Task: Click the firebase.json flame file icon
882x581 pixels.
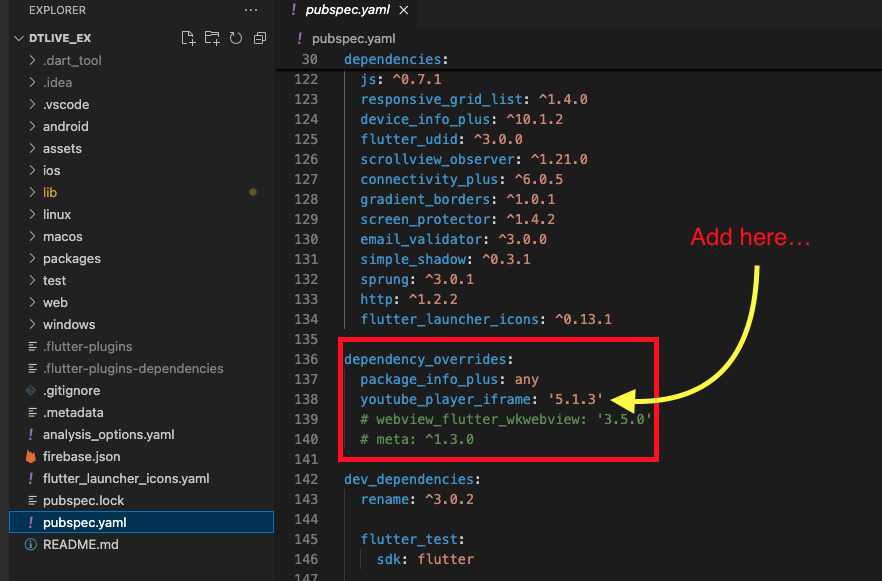Action: [31, 456]
